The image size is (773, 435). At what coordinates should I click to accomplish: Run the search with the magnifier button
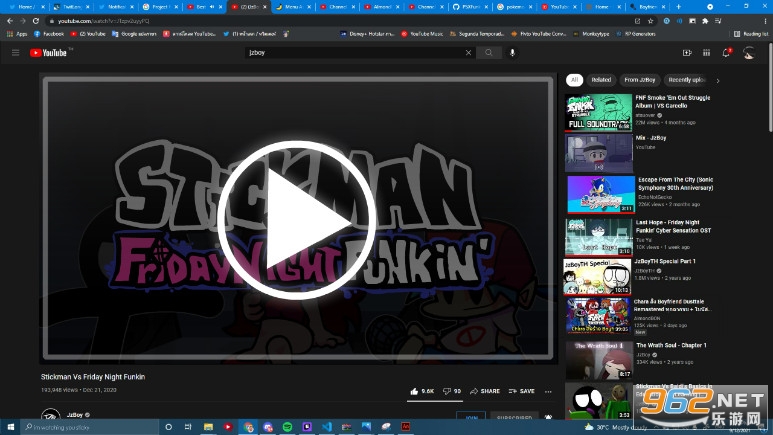pos(489,53)
